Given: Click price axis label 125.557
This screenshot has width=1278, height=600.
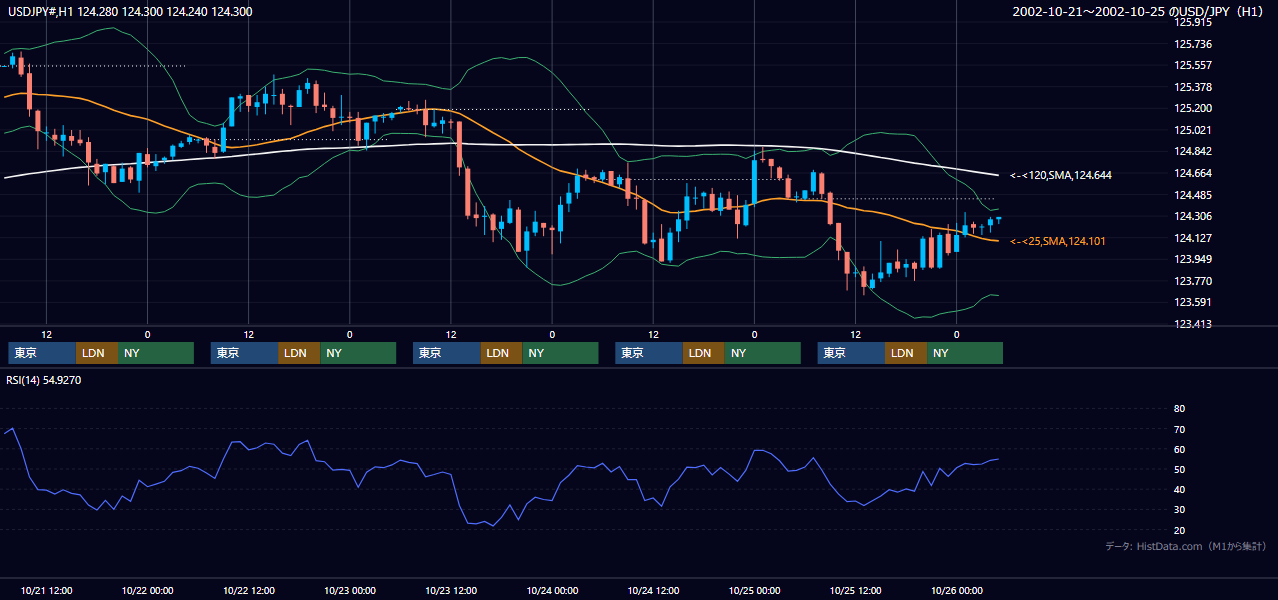Looking at the screenshot, I should tap(1193, 65).
